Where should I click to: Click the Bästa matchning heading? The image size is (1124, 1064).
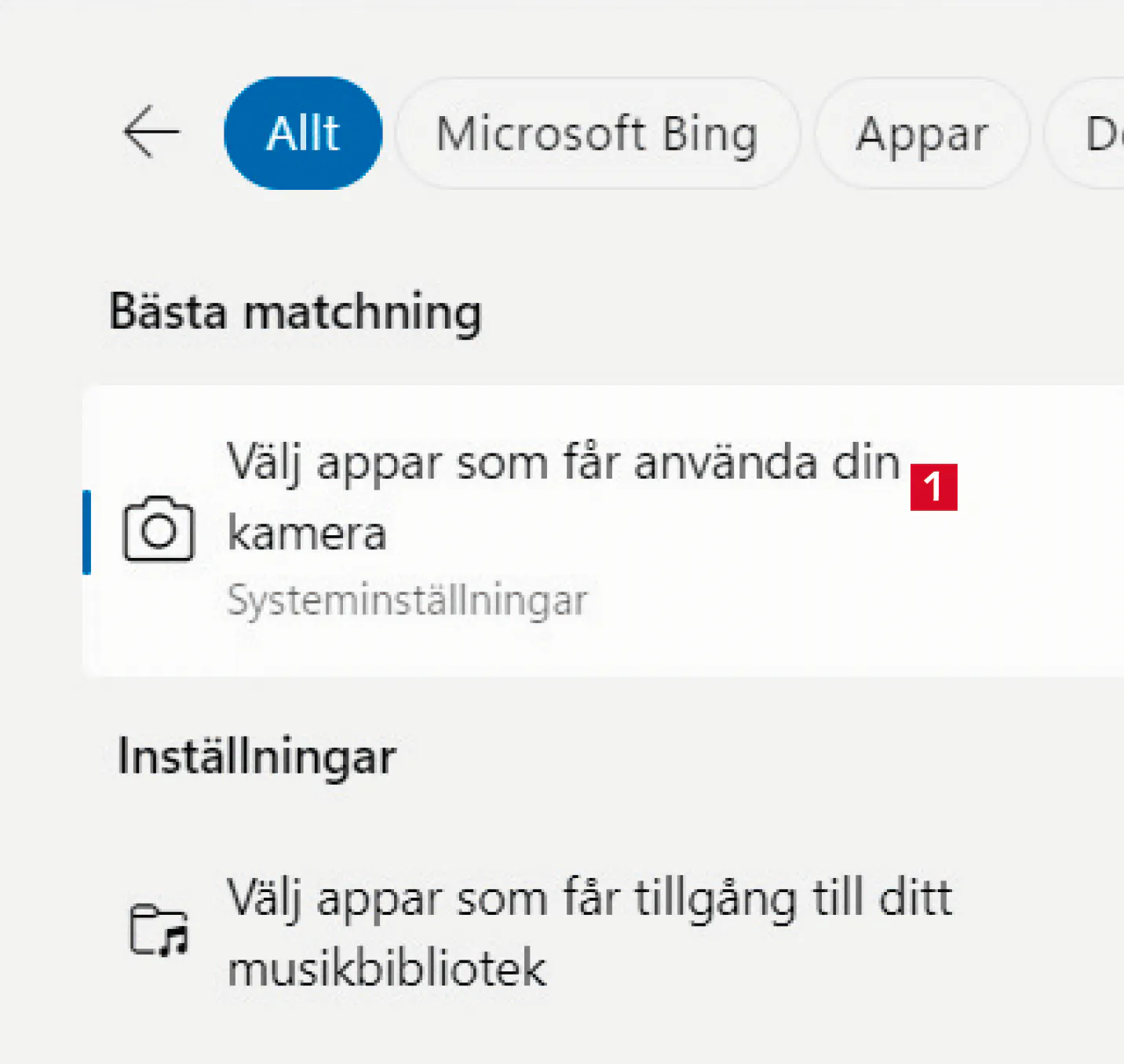coord(295,312)
